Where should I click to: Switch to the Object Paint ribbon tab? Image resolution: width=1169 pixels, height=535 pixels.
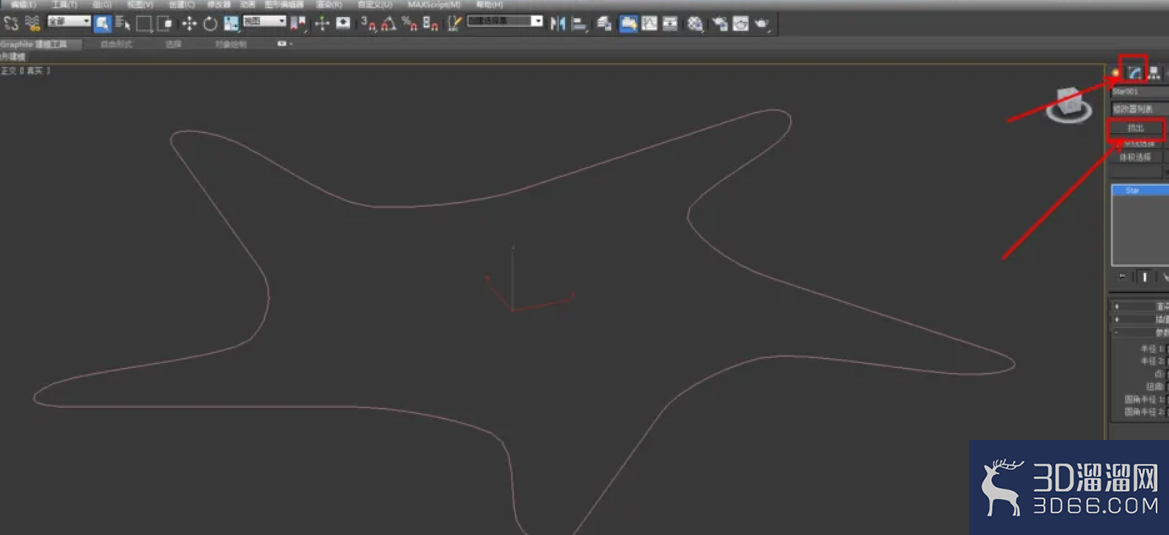click(231, 44)
